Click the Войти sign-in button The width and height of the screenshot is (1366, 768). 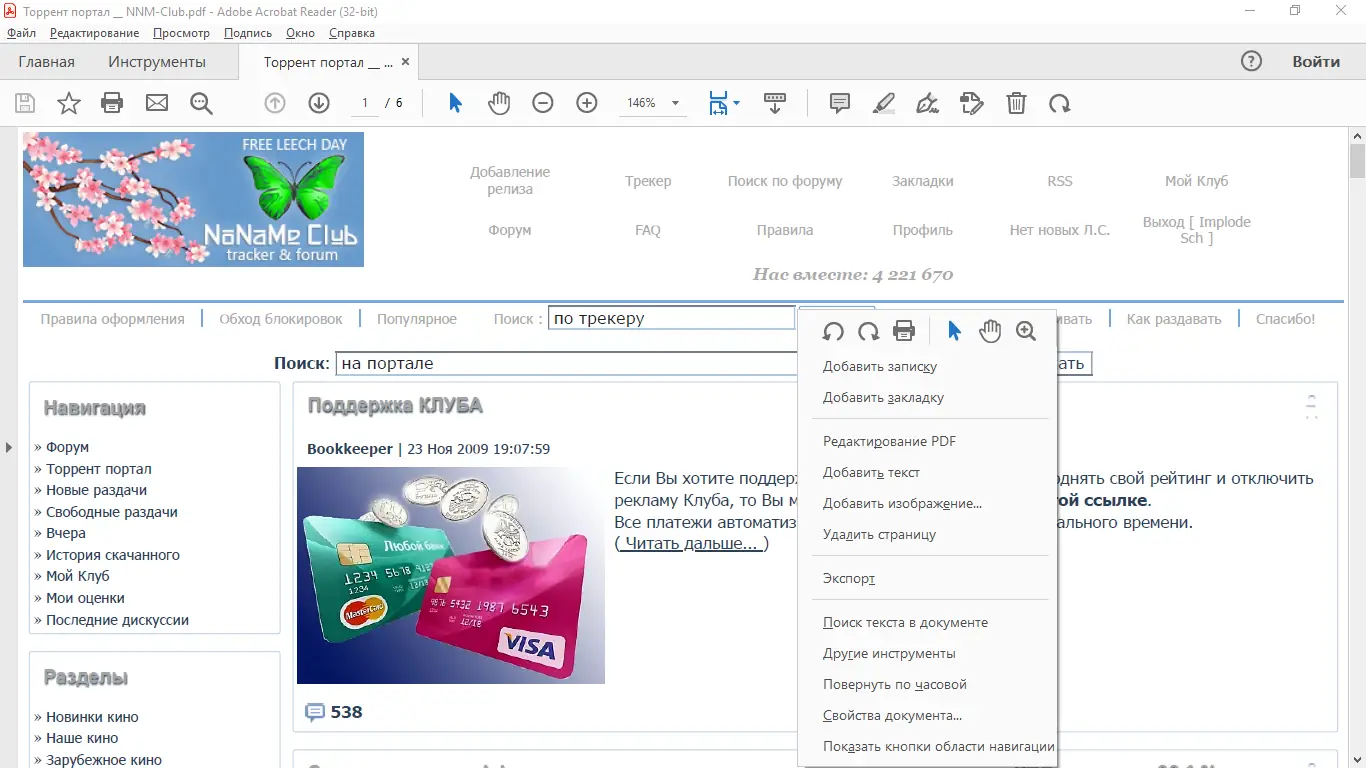point(1316,61)
